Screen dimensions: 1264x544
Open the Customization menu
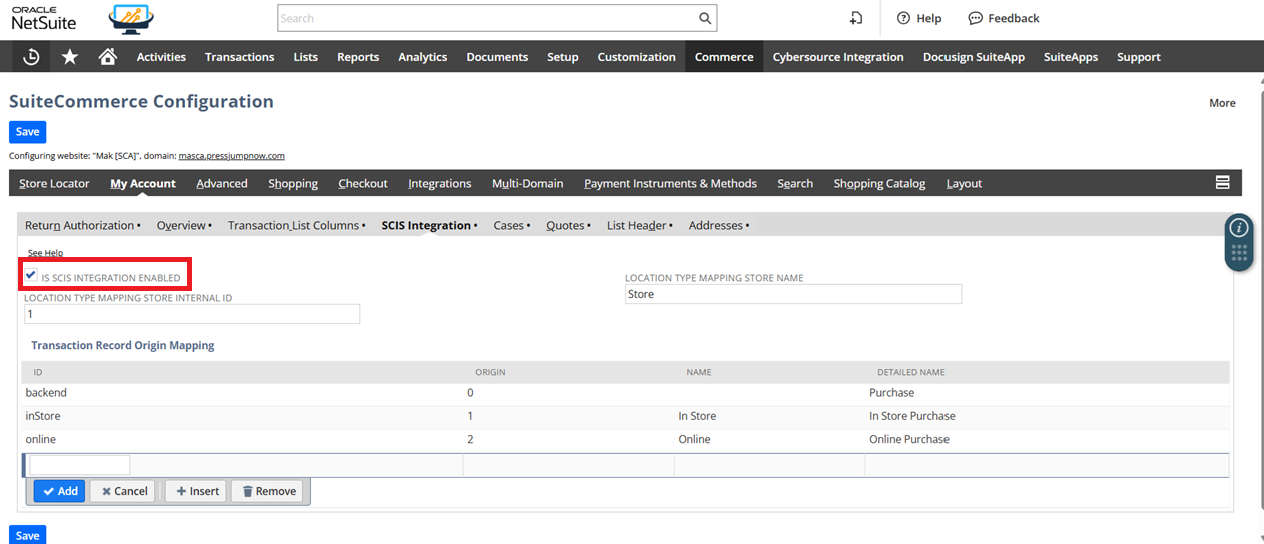tap(636, 57)
